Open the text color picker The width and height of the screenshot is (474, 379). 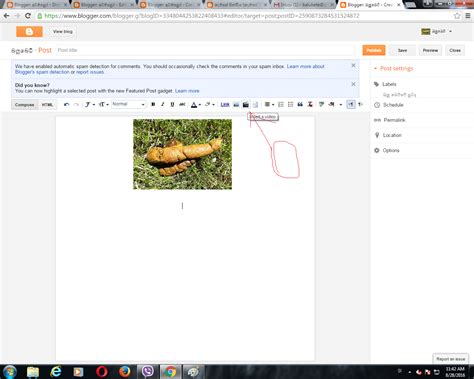point(195,105)
